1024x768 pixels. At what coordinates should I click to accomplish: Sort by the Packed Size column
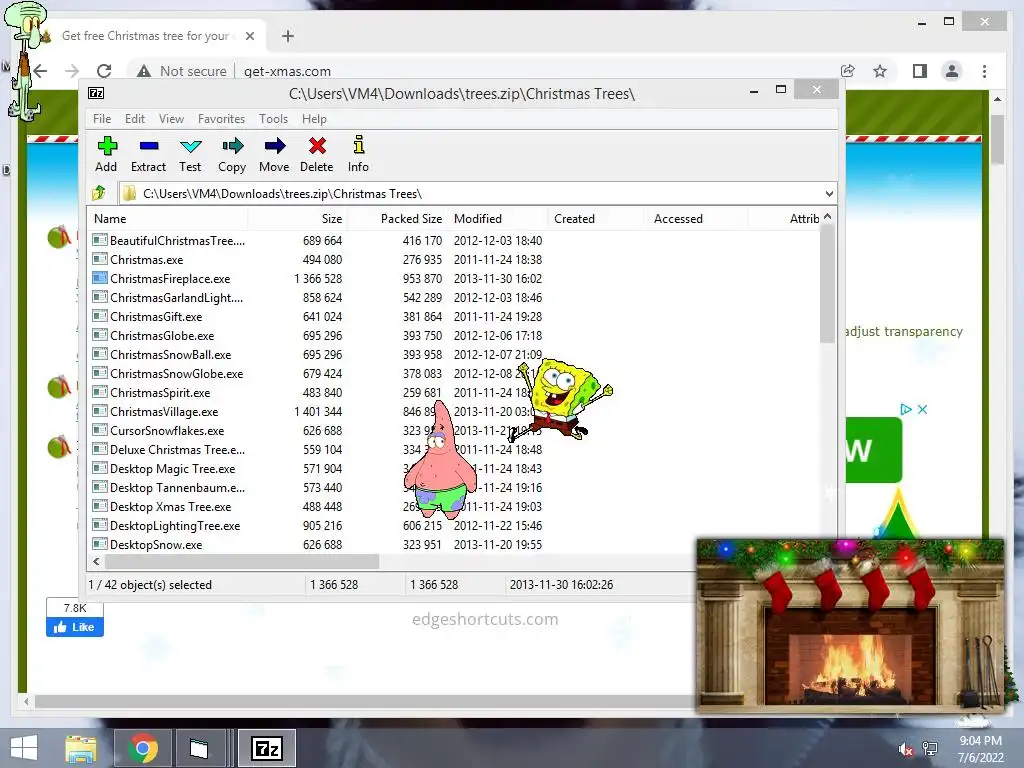coord(398,219)
